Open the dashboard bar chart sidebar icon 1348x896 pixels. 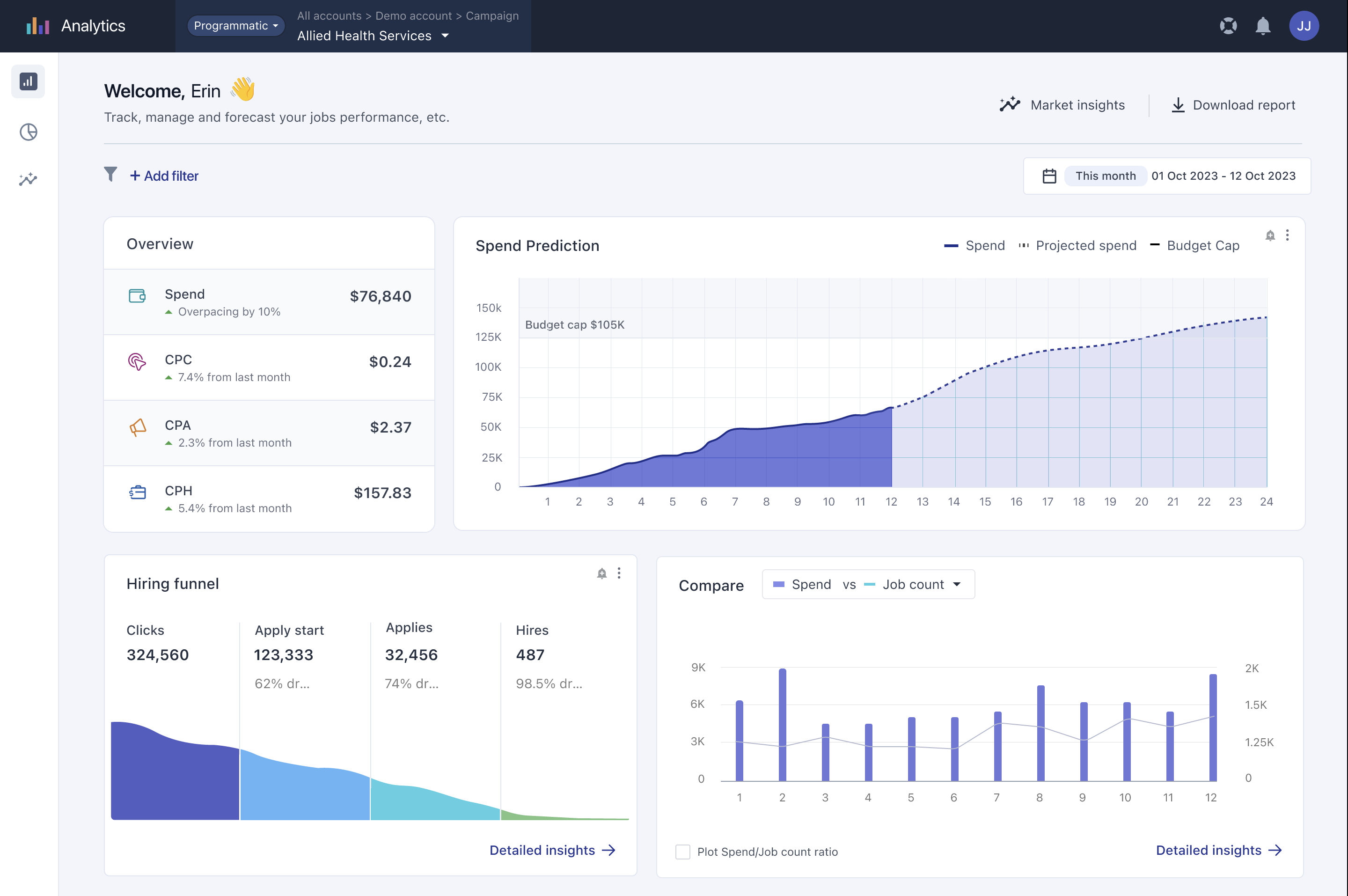(28, 82)
